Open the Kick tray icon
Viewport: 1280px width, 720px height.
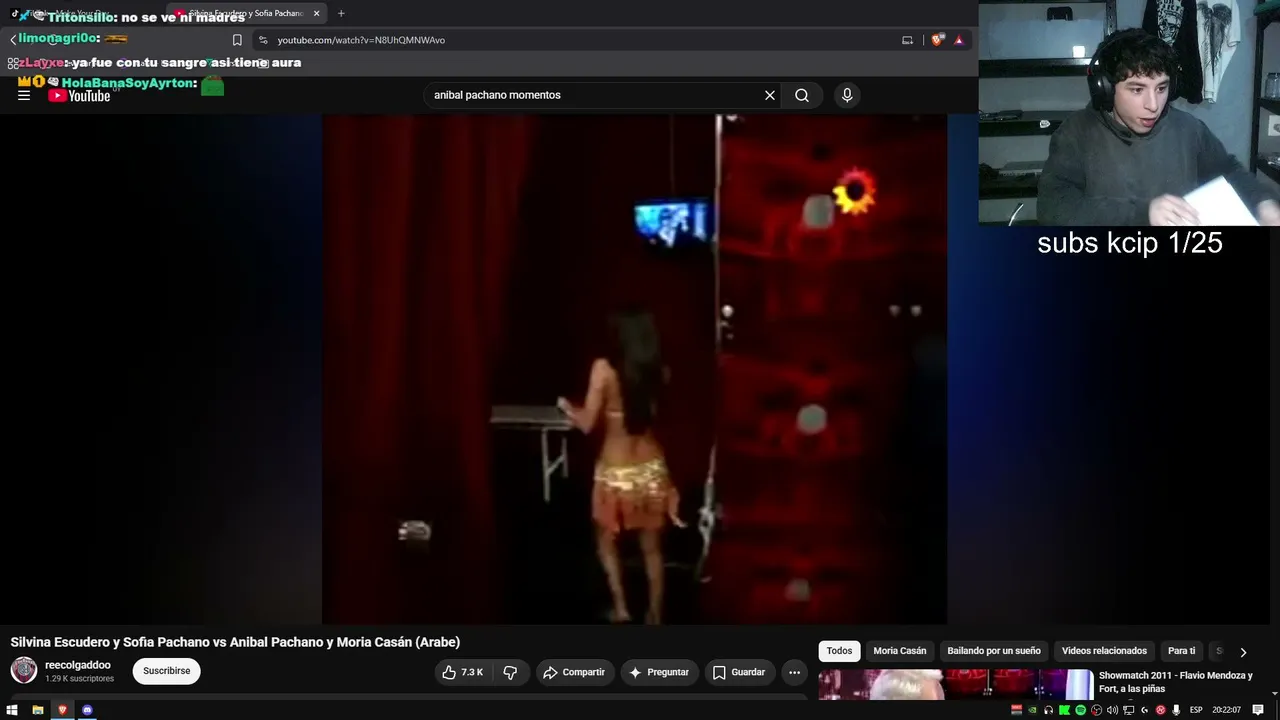[1065, 710]
